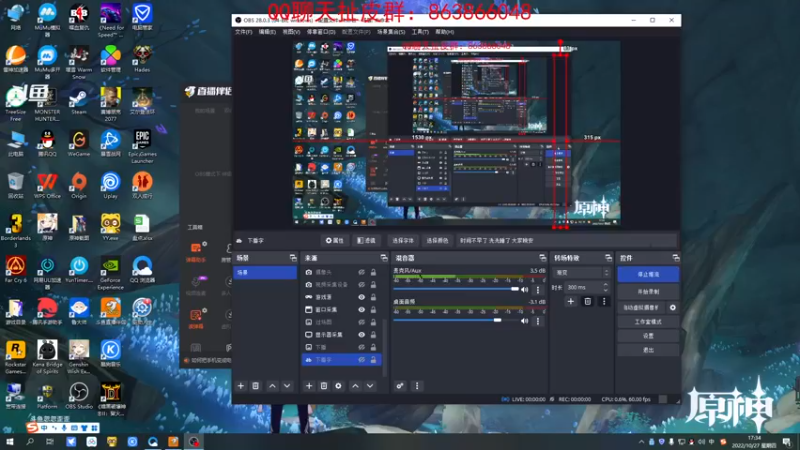Pop out the Sources dock panel
The image size is (800, 450).
point(384,258)
